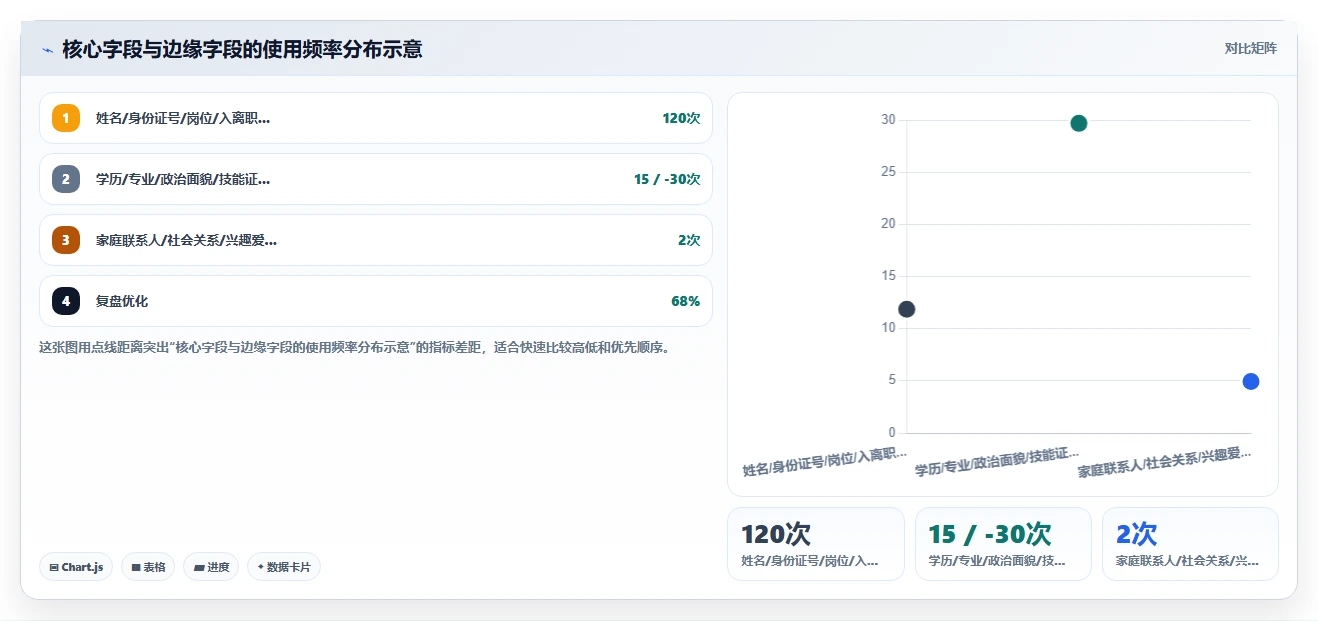Image resolution: width=1318 pixels, height=621 pixels.
Task: Select the 复盘优化 list row
Action: pyautogui.click(x=376, y=301)
